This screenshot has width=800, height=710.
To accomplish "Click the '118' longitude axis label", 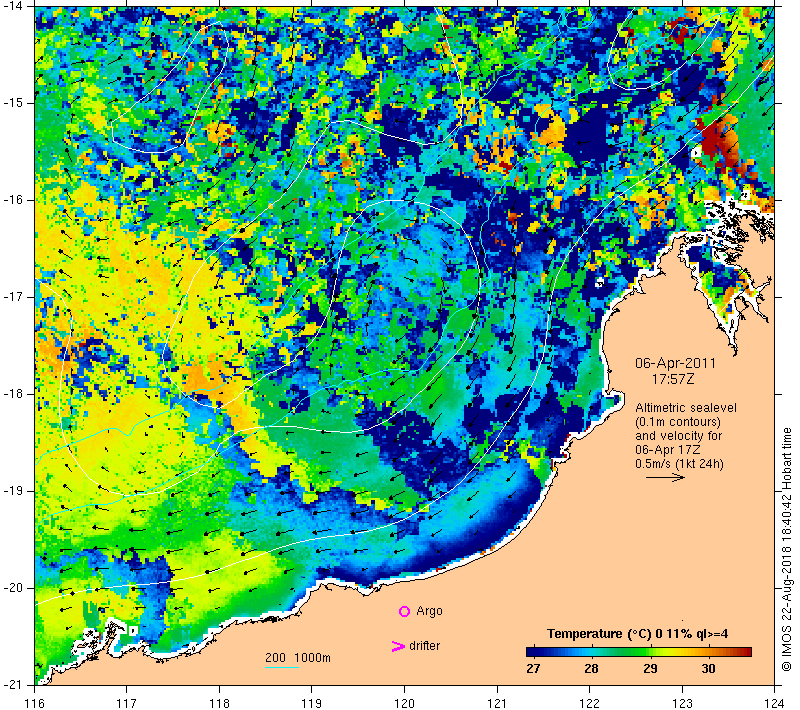I will [x=219, y=703].
